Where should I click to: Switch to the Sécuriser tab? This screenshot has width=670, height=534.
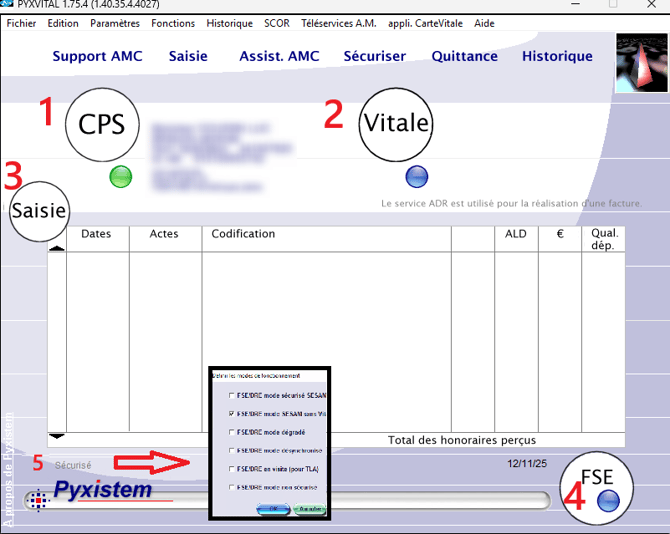375,56
